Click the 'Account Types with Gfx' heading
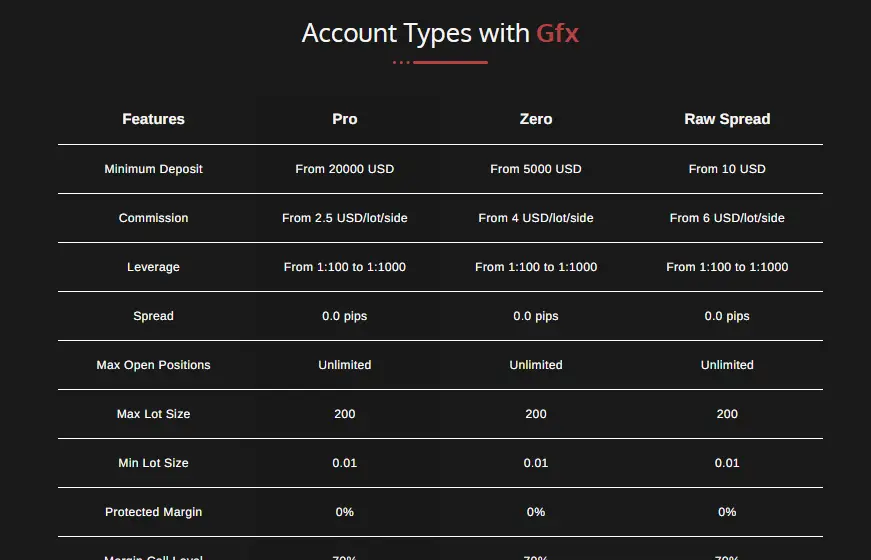The width and height of the screenshot is (871, 560). click(x=440, y=33)
